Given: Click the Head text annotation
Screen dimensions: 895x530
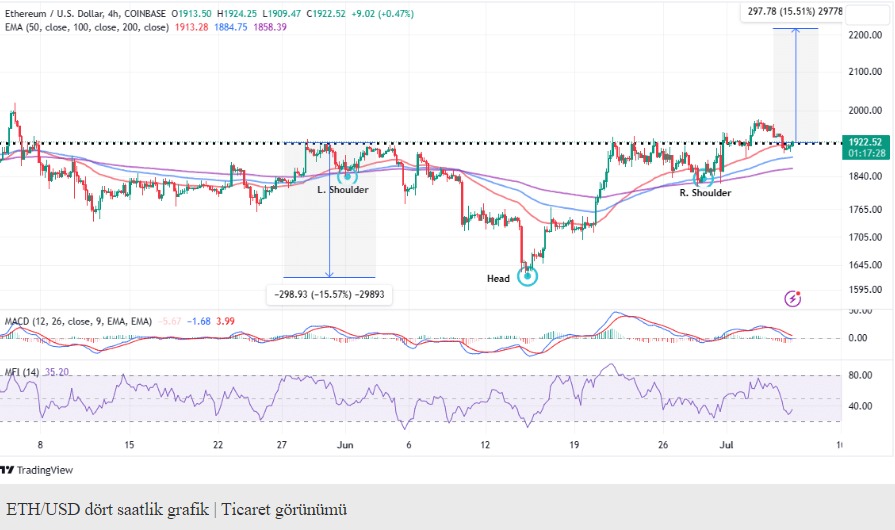Looking at the screenshot, I should pos(498,278).
